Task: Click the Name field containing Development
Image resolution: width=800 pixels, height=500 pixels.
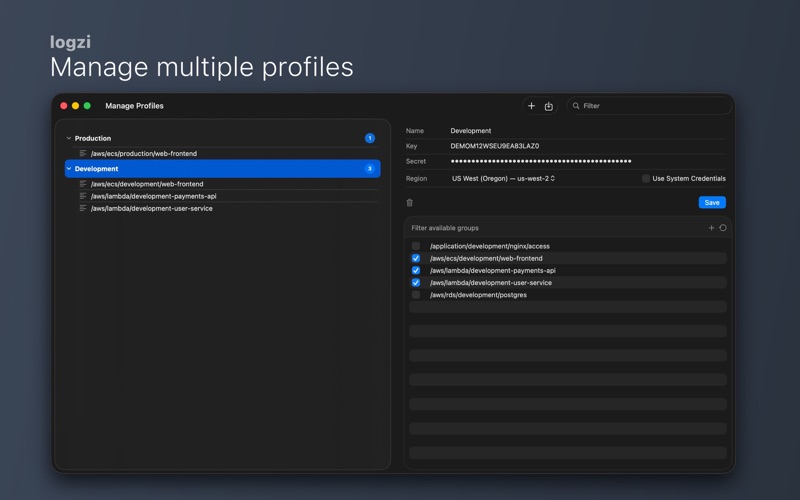Action: (587, 131)
